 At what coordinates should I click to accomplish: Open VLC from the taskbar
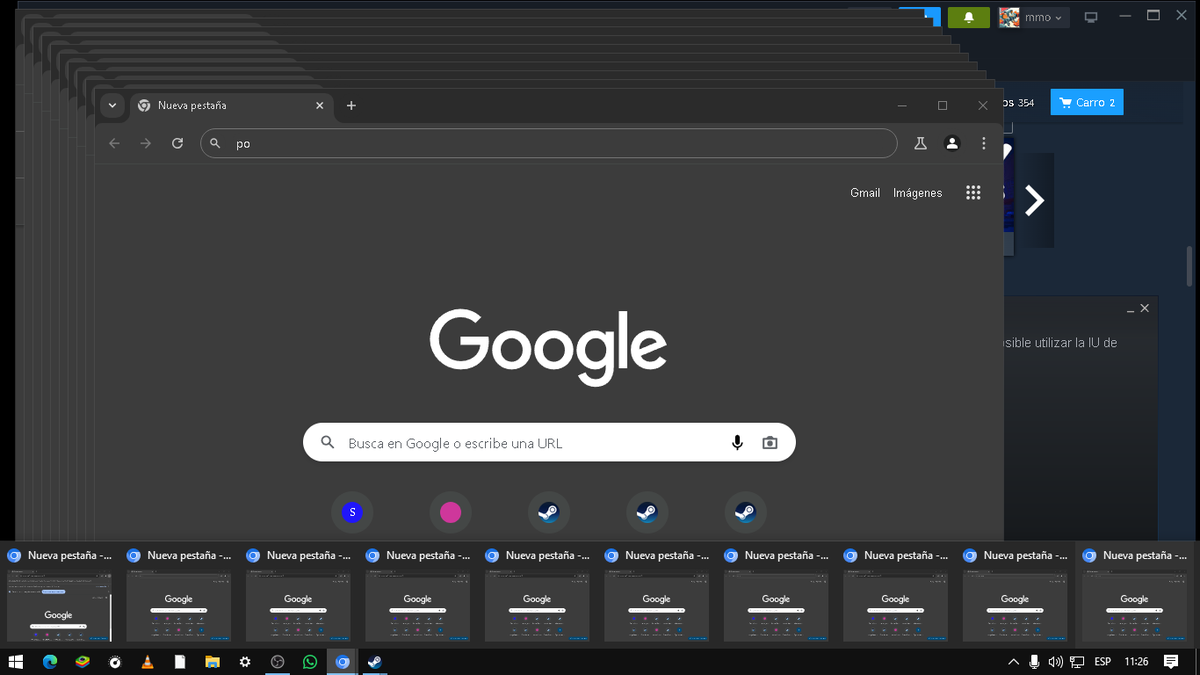148,661
